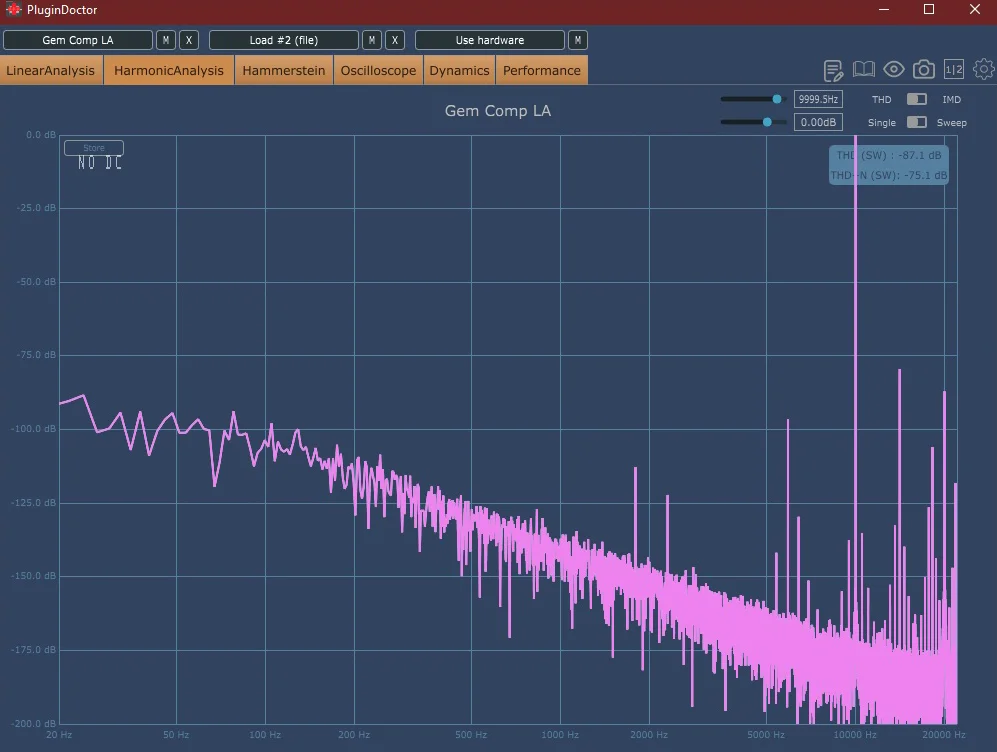Viewport: 997px width, 752px height.
Task: Select the HarmonicAnalysis tab
Action: coord(169,71)
